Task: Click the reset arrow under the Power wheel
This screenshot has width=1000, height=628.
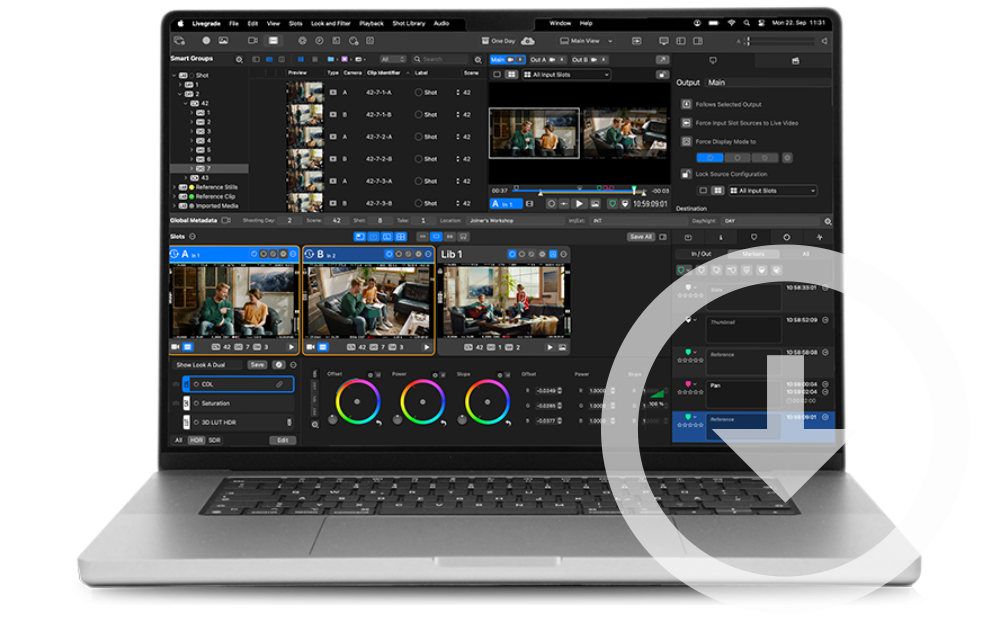Action: point(441,424)
